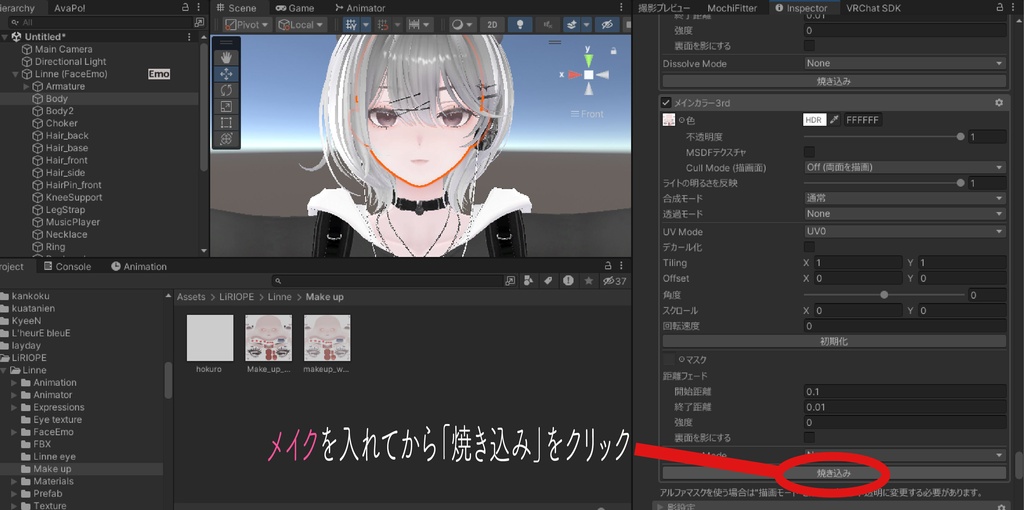This screenshot has width=1024, height=510.
Task: Enable the デカール化 checkbox
Action: [x=809, y=247]
